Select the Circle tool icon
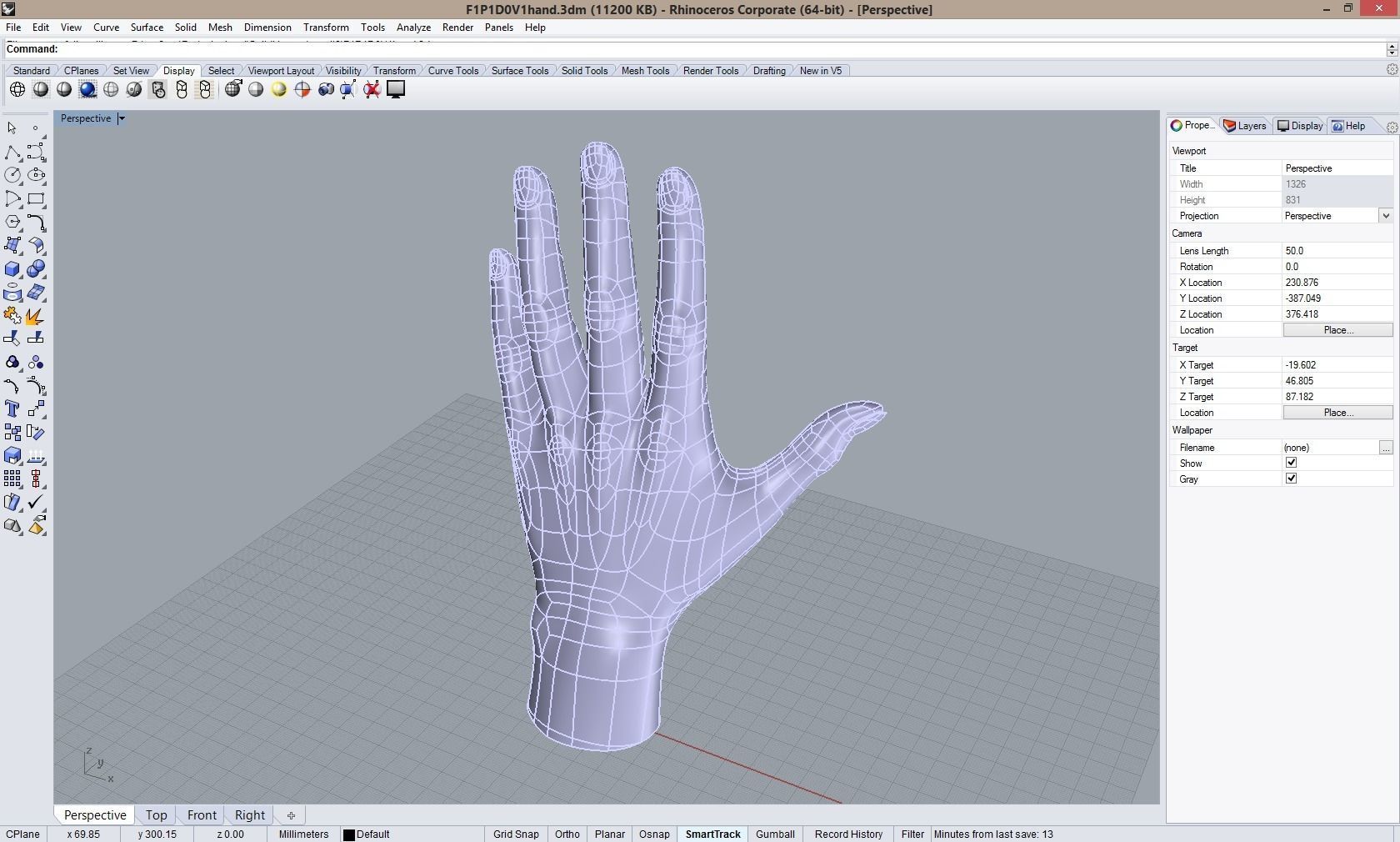This screenshot has height=842, width=1400. coord(12,175)
